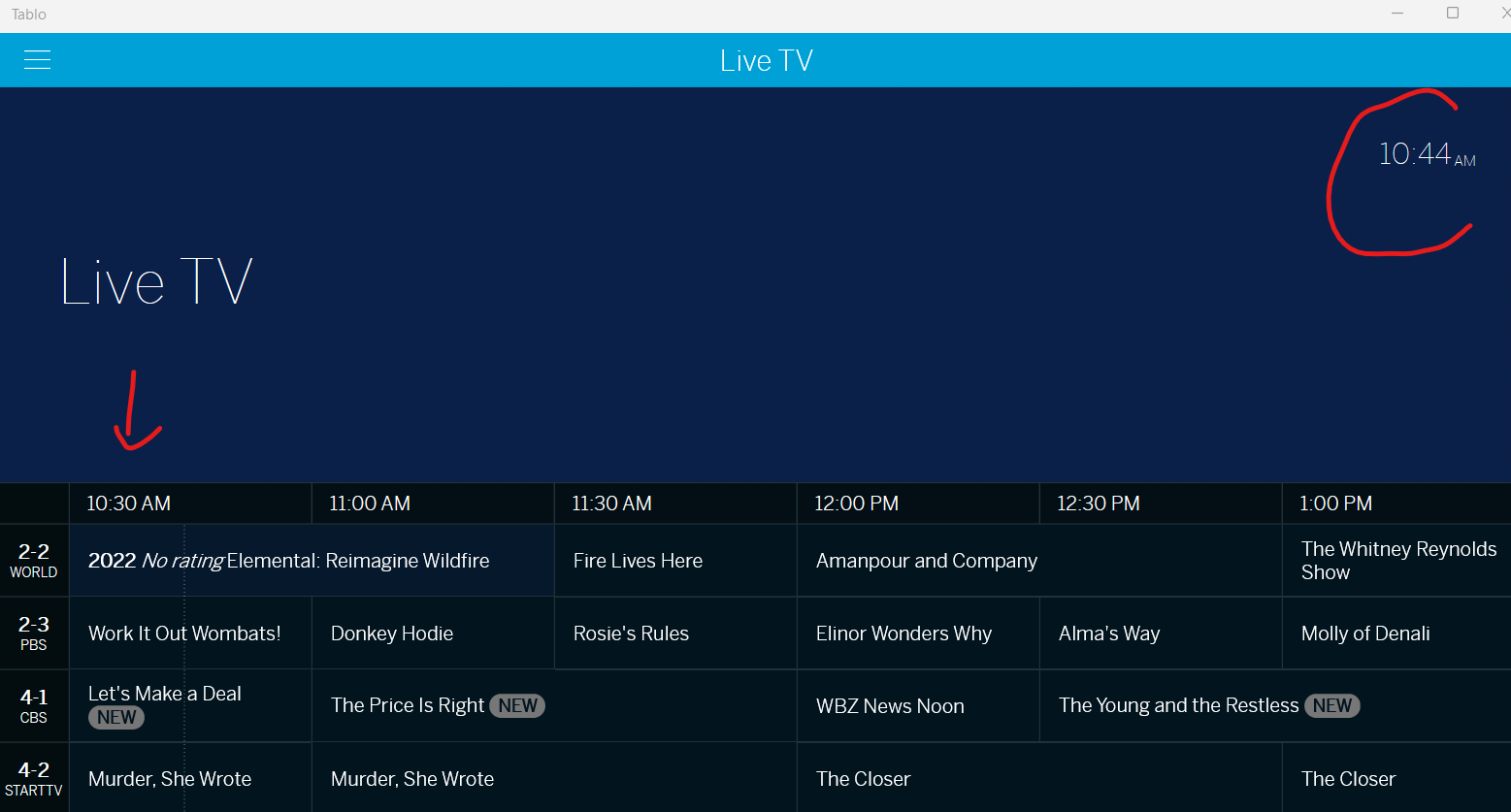The image size is (1511, 812).
Task: Click the 10:44 AM clock display
Action: click(1428, 154)
